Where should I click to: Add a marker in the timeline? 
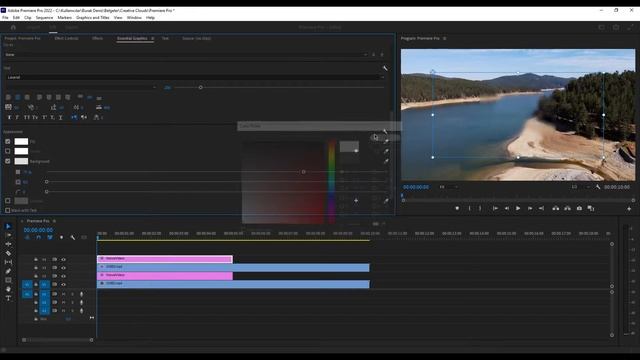click(x=61, y=238)
